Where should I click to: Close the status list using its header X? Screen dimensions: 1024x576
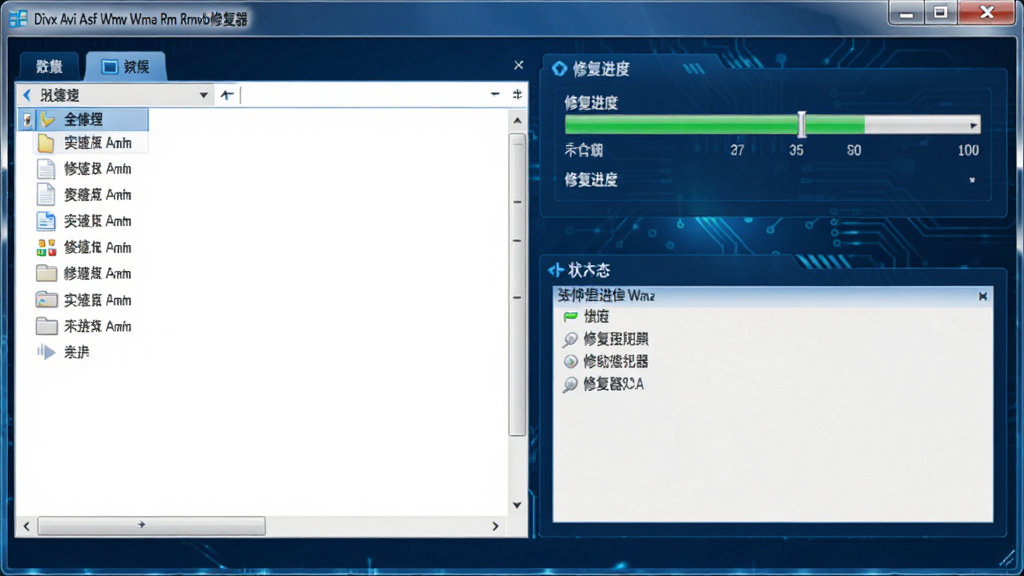coord(982,296)
